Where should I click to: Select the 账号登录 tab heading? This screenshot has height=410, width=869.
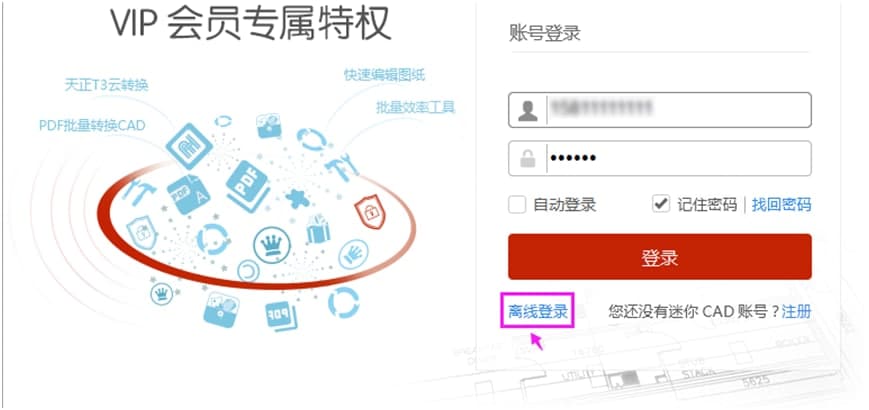544,33
